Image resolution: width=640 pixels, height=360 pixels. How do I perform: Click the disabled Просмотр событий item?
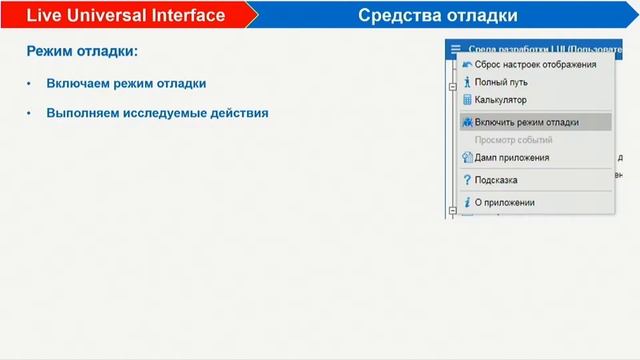[x=536, y=140]
